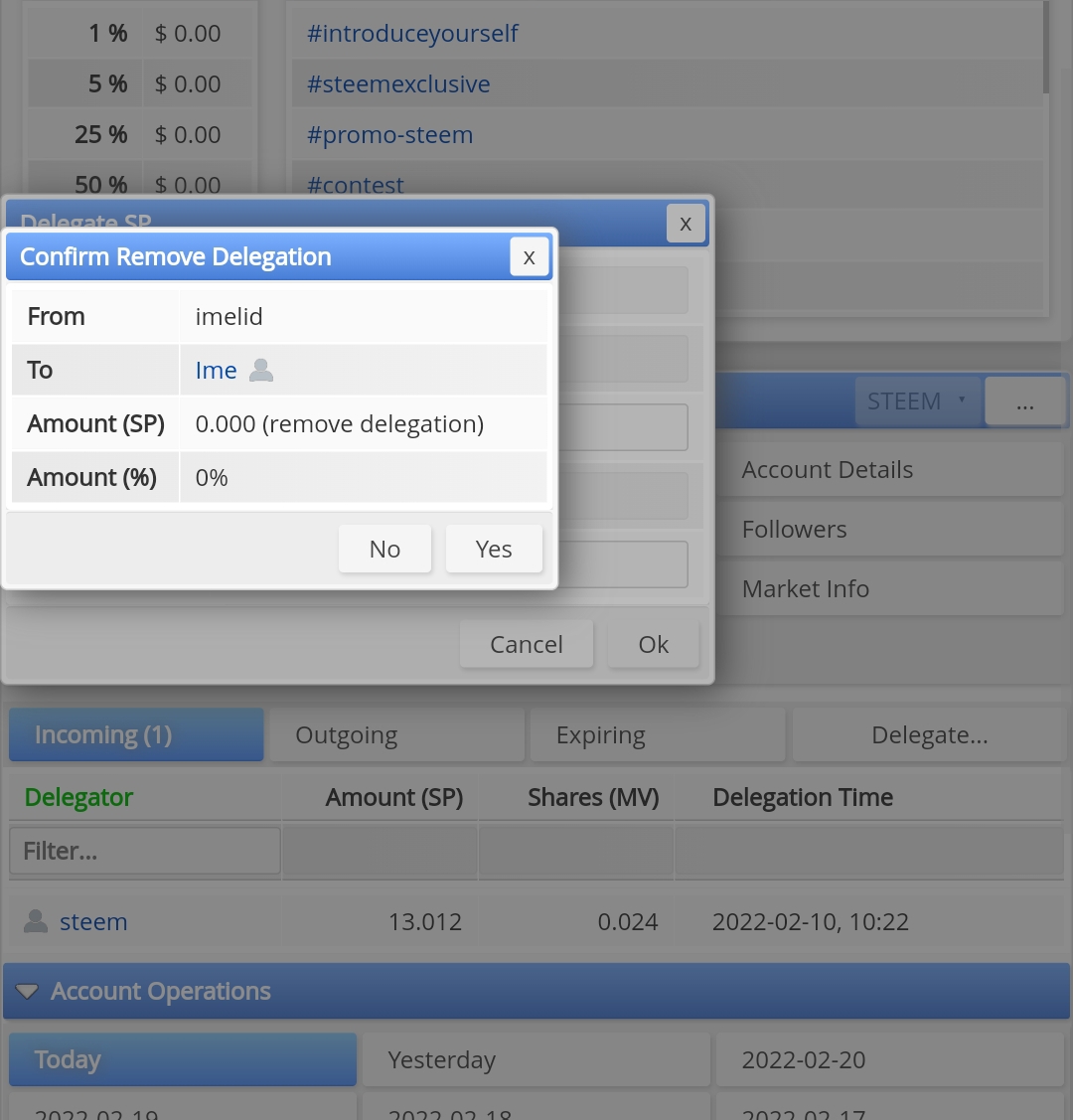Select the Today operations tab

183,1059
